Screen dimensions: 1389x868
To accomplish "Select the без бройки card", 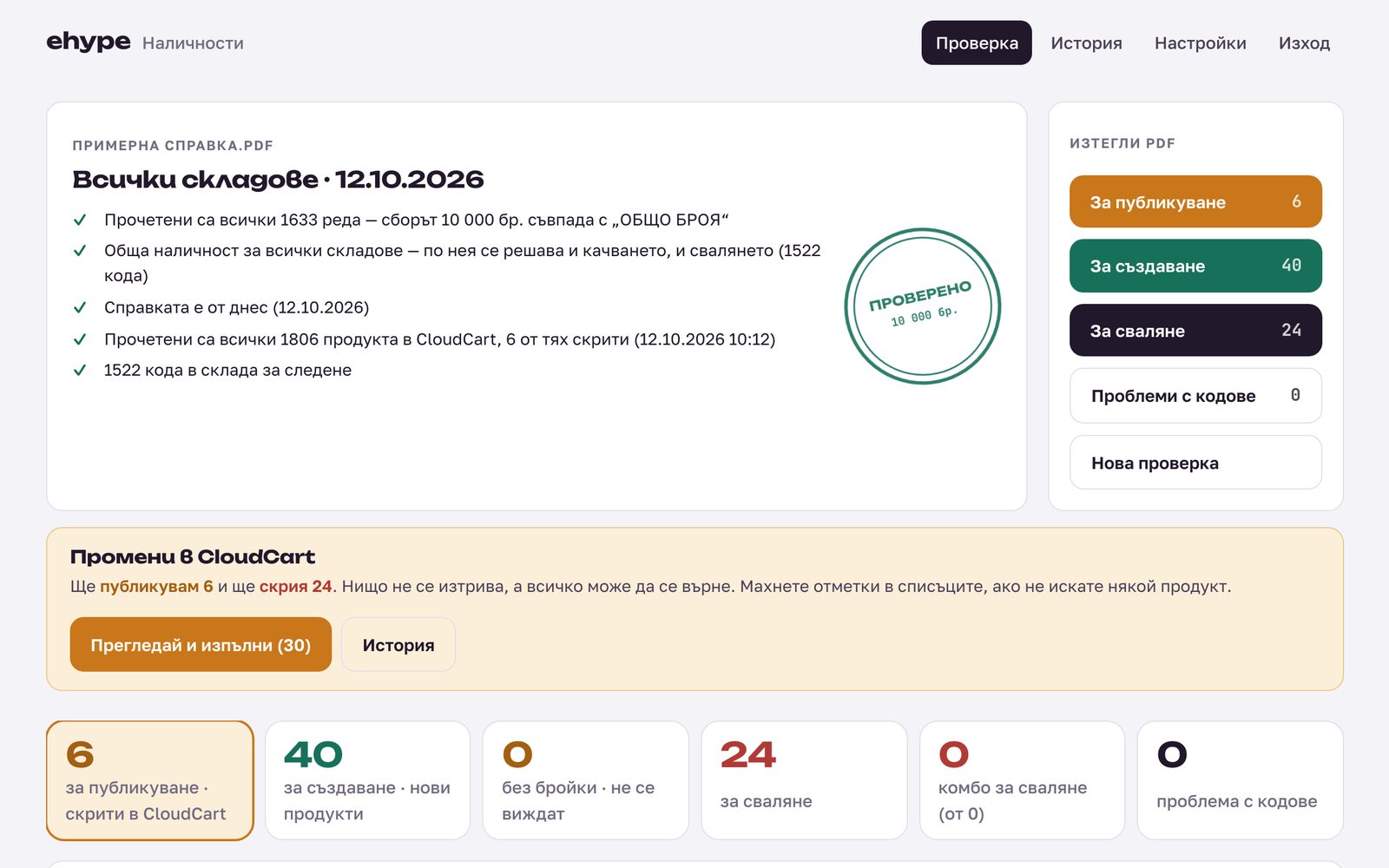I will [x=585, y=780].
